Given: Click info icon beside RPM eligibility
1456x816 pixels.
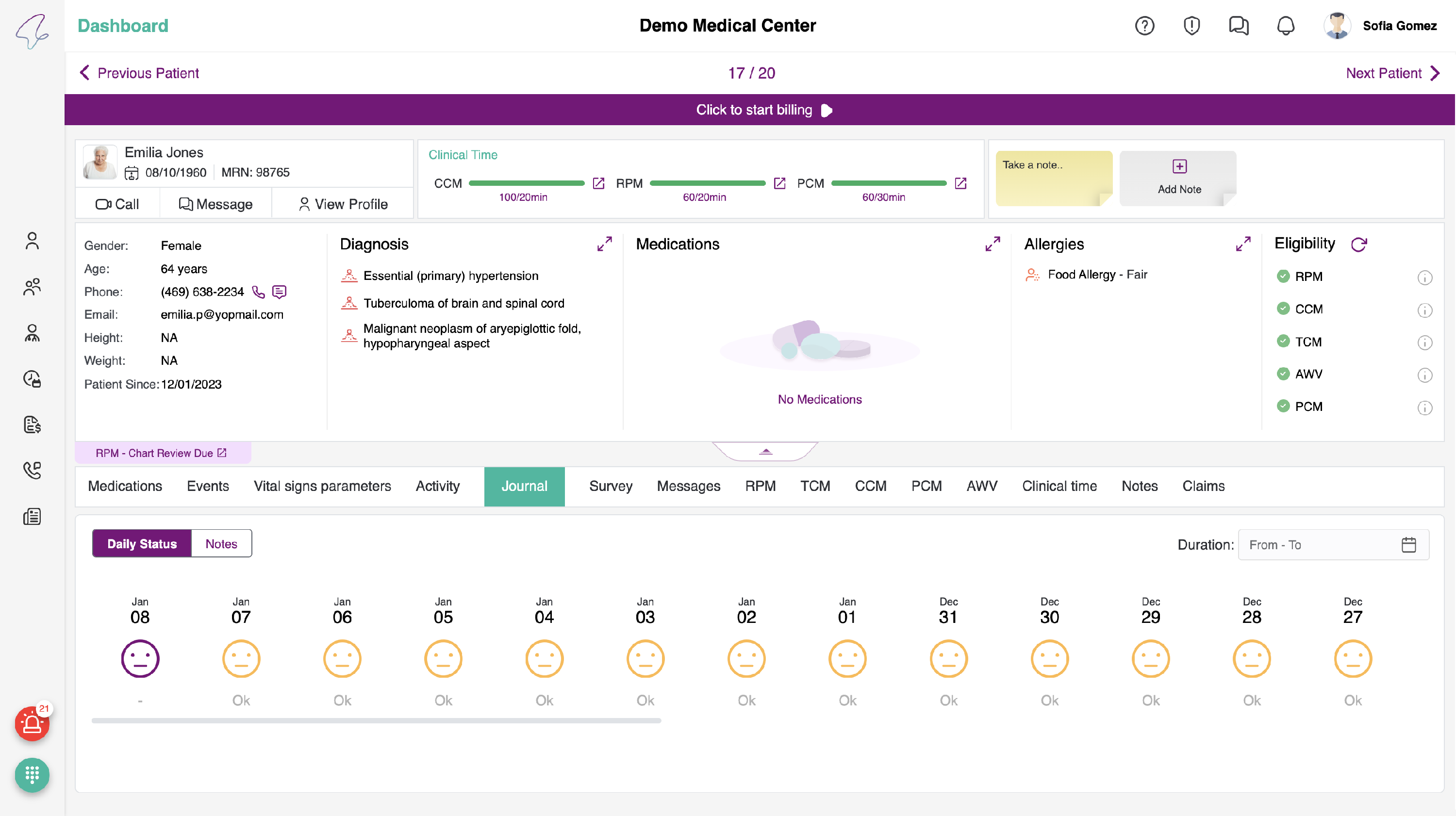Looking at the screenshot, I should point(1424,277).
